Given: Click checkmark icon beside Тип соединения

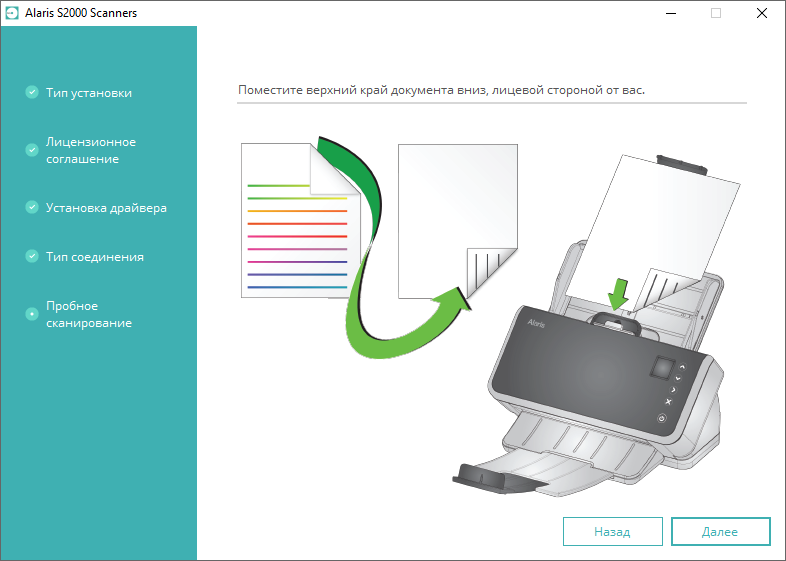Looking at the screenshot, I should [x=32, y=256].
